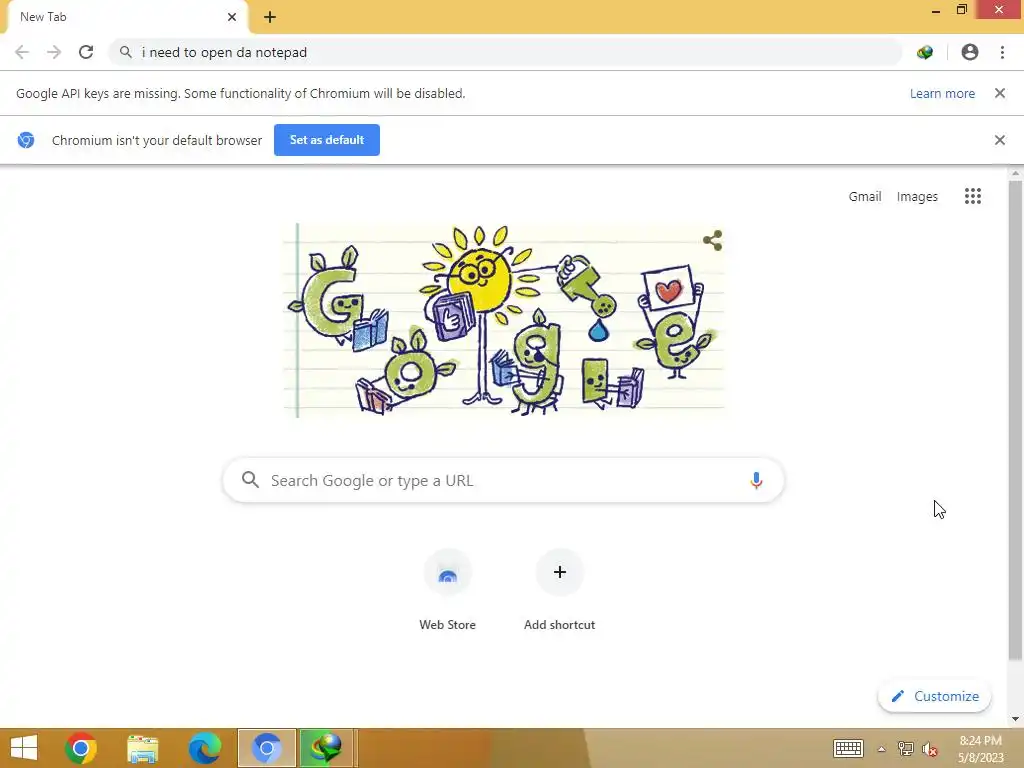Open the green globe app in taskbar
1024x768 pixels.
coord(326,748)
